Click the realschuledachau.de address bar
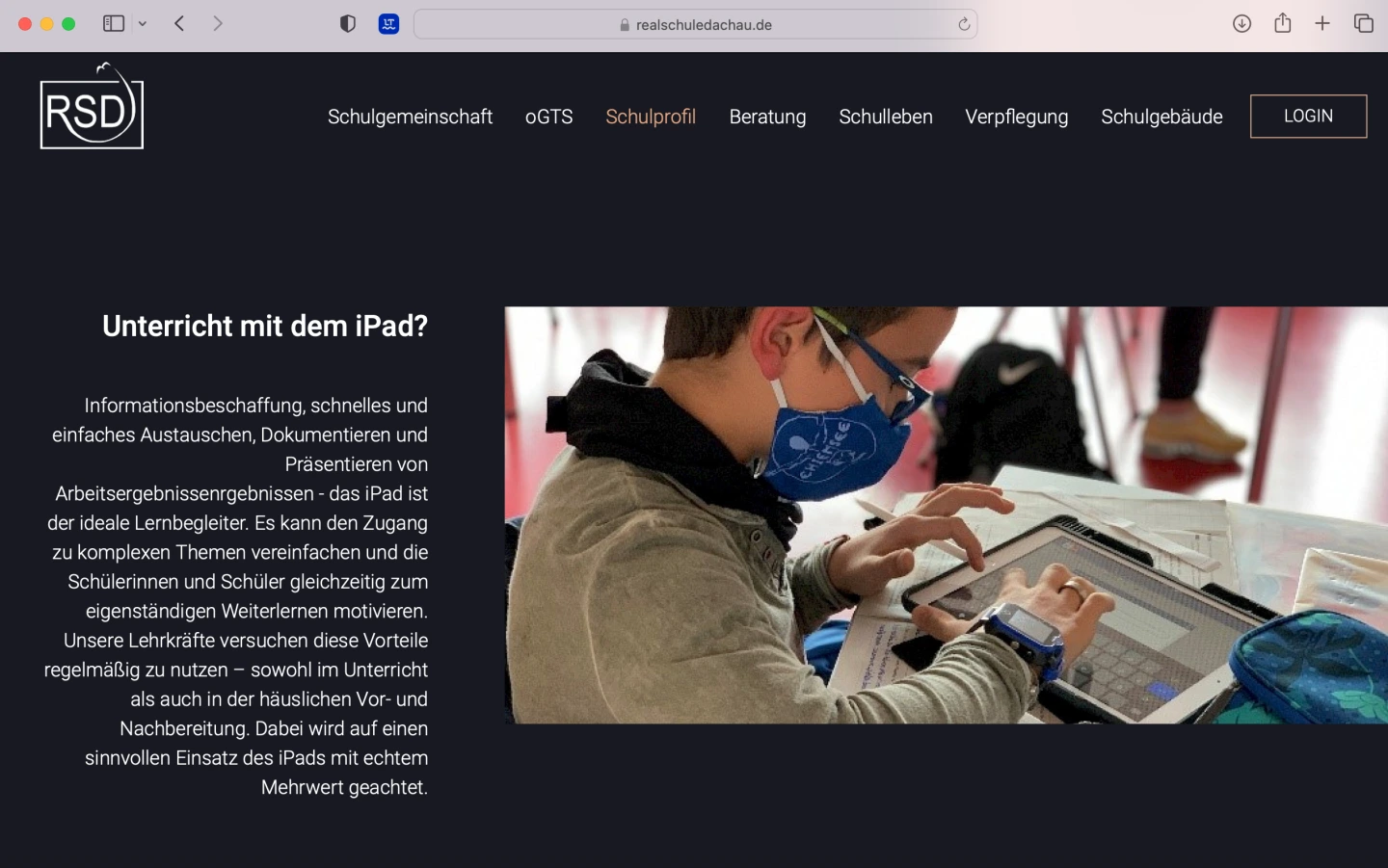 pos(695,25)
